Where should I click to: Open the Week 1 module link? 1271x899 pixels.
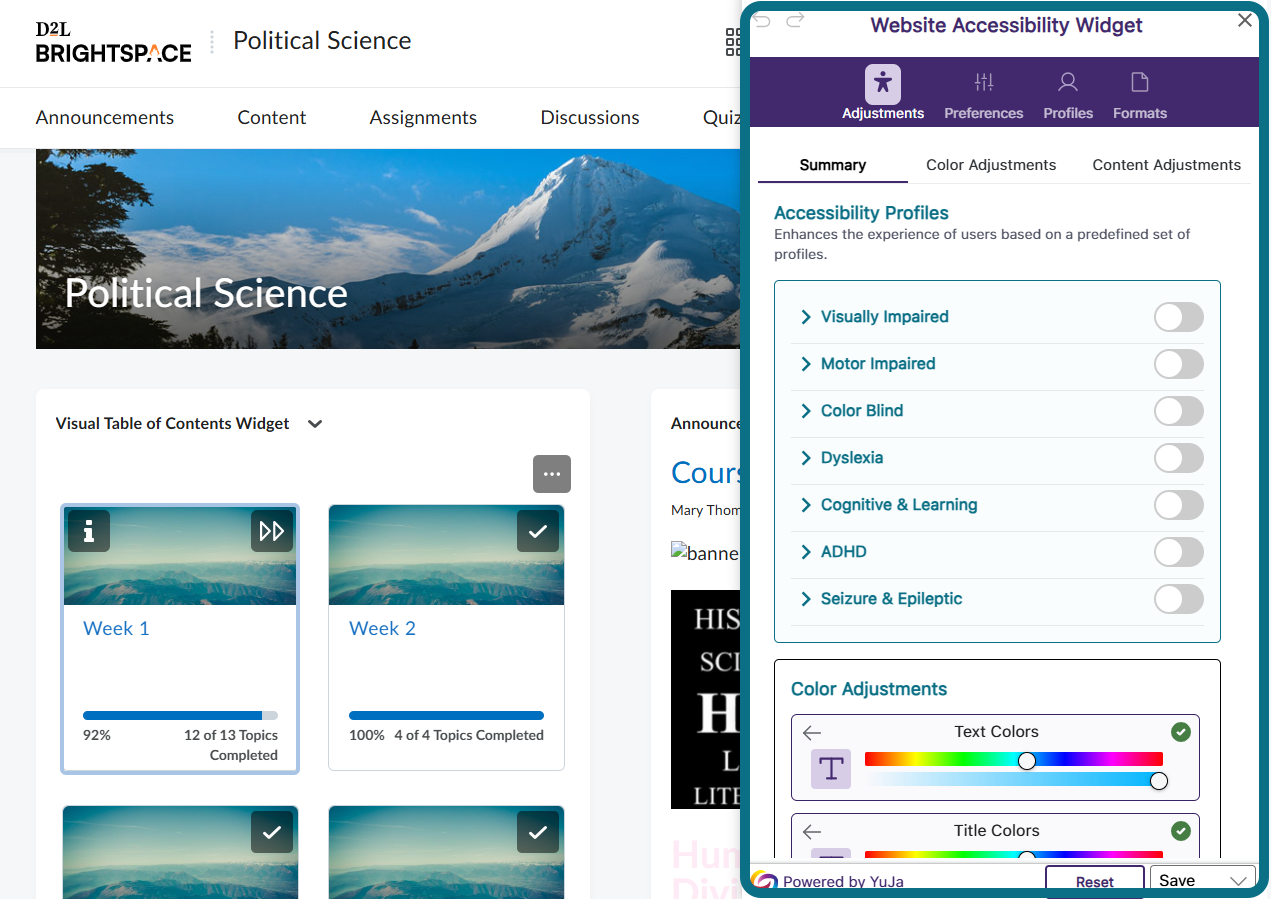(x=116, y=629)
